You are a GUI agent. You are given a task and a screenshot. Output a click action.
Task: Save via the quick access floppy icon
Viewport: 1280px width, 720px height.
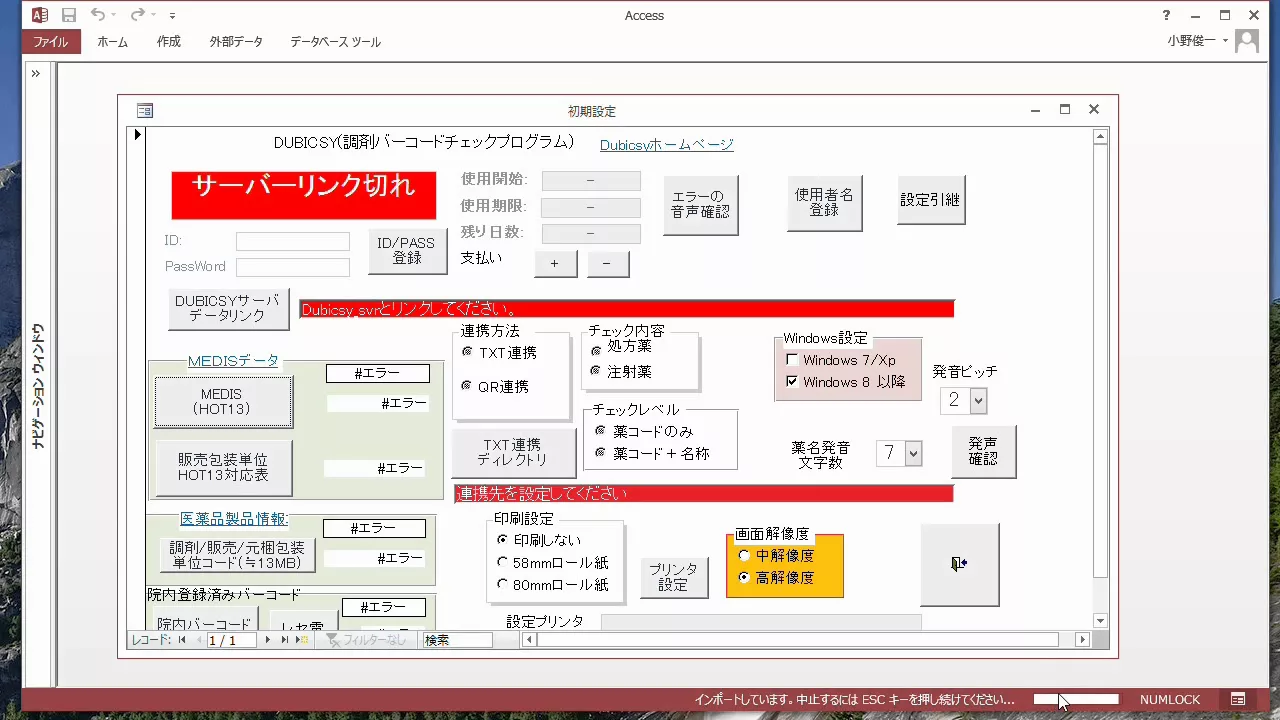69,15
